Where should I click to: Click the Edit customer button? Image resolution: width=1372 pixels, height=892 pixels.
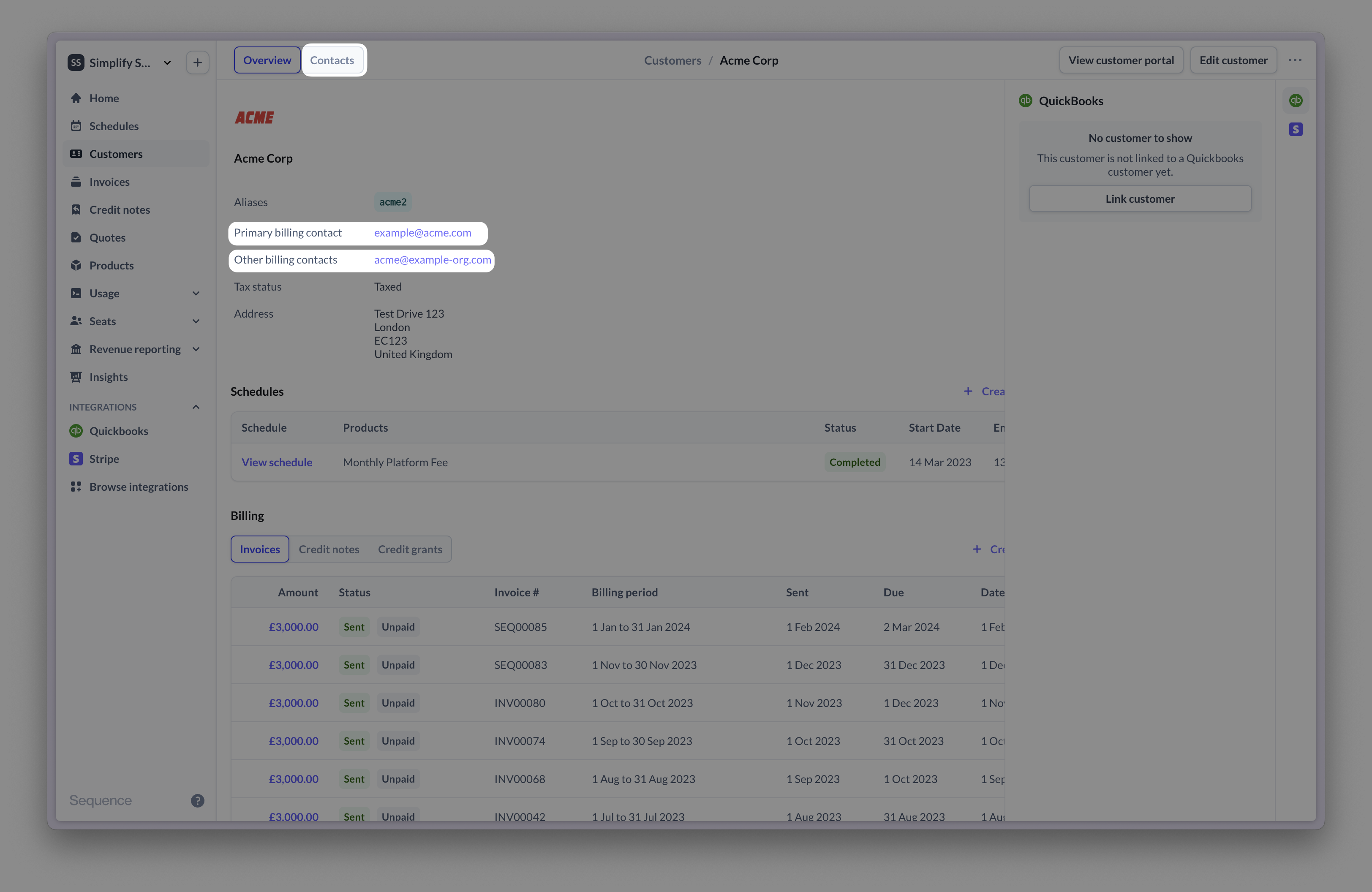coord(1233,60)
